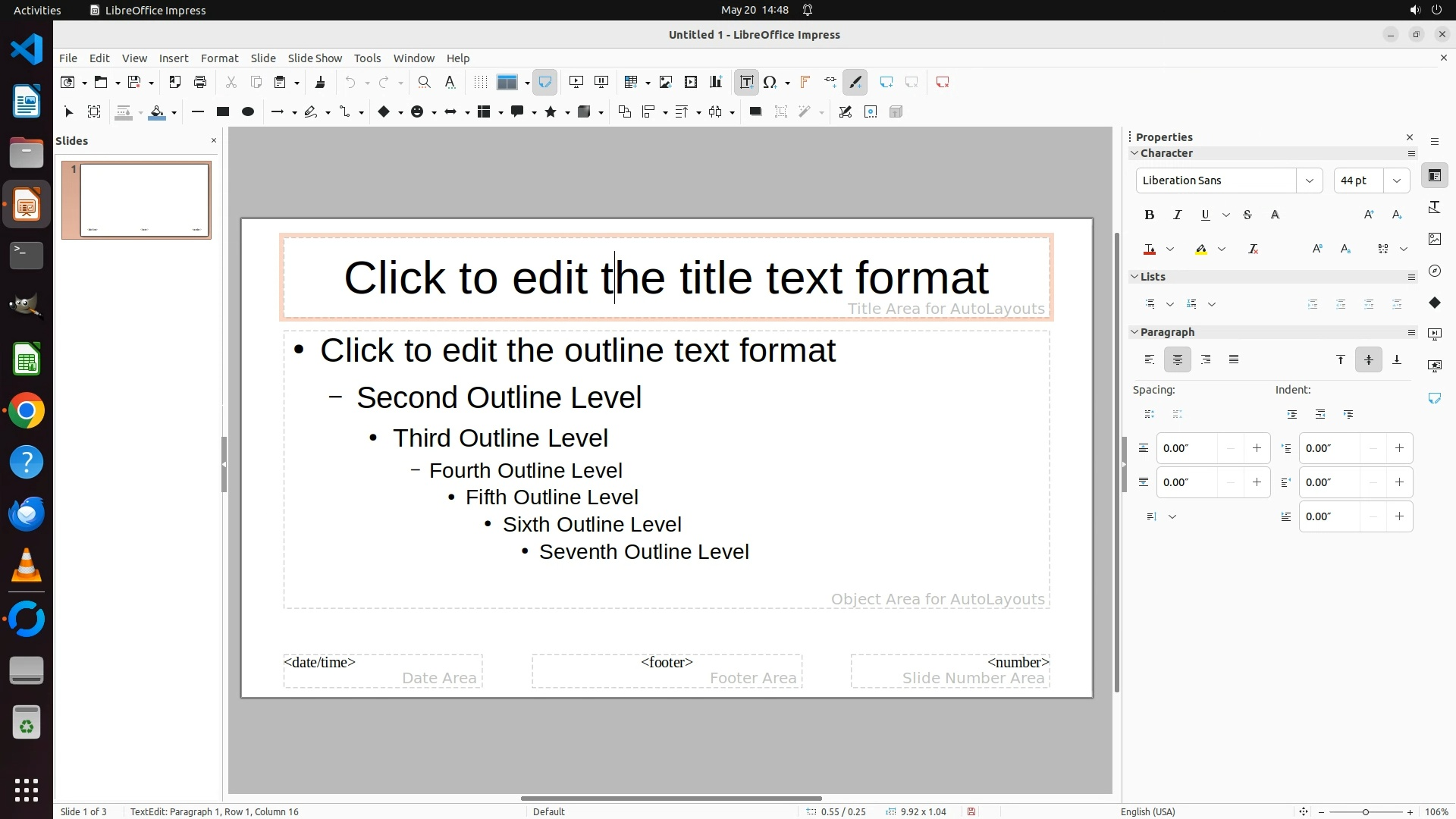Screen dimensions: 1456x819
Task: Toggle Bold in Character panel
Action: click(1149, 215)
